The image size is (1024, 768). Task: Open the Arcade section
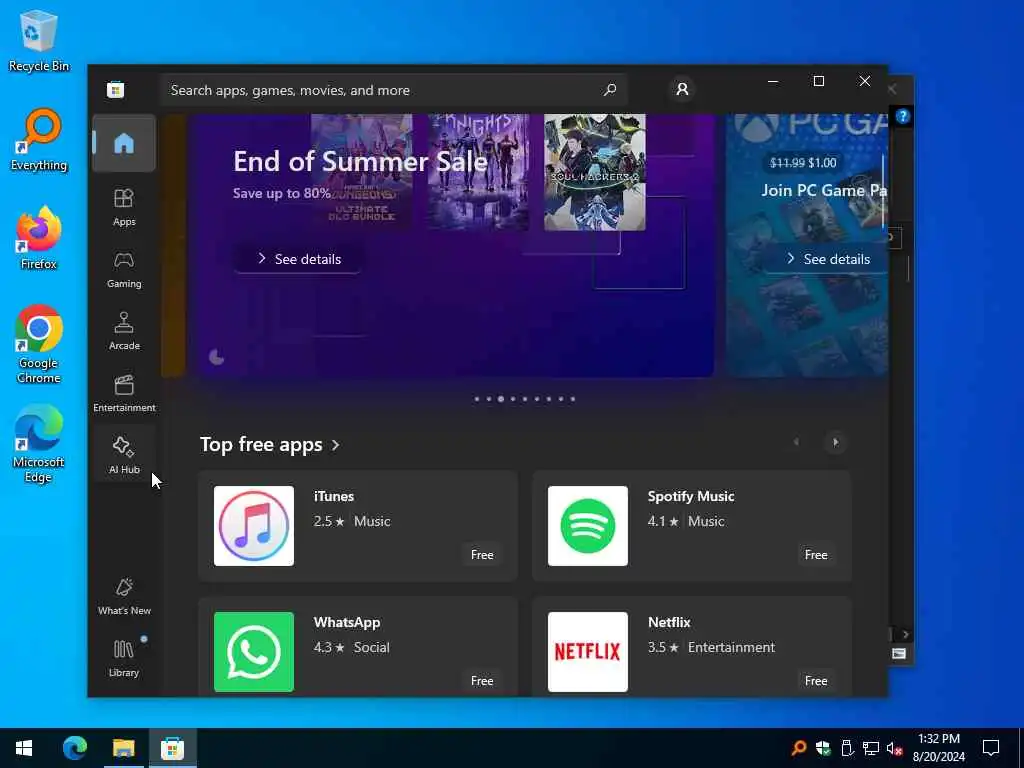click(x=124, y=331)
